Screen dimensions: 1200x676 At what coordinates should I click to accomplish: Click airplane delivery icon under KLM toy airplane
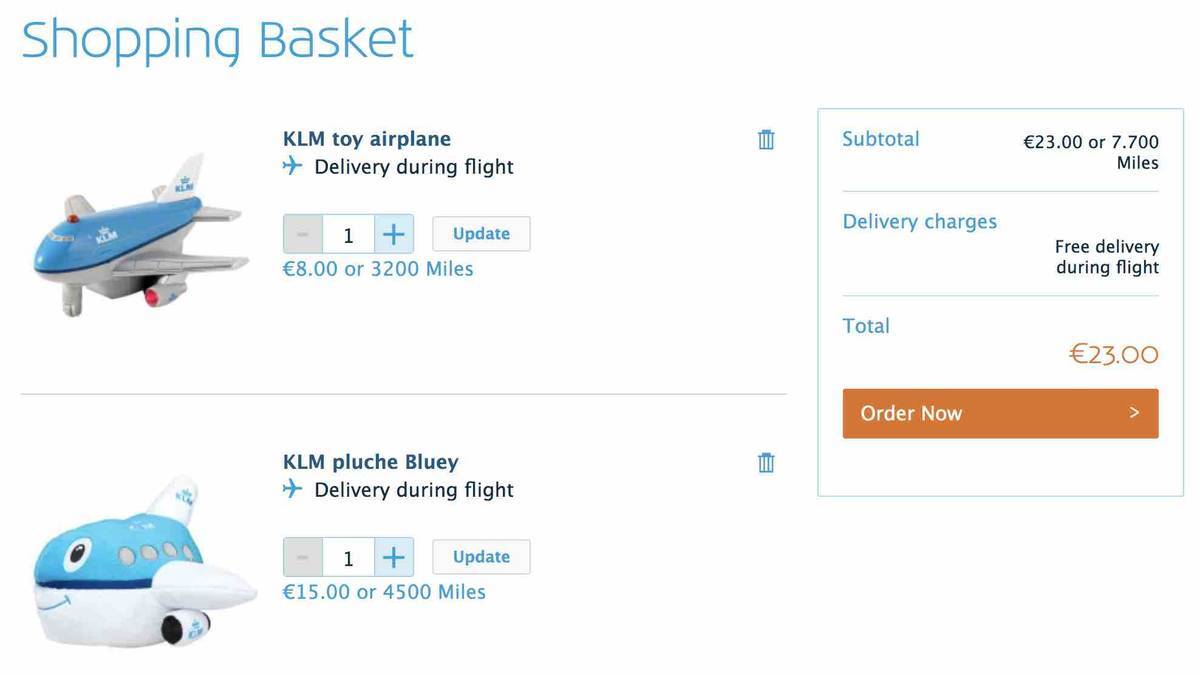click(x=292, y=166)
